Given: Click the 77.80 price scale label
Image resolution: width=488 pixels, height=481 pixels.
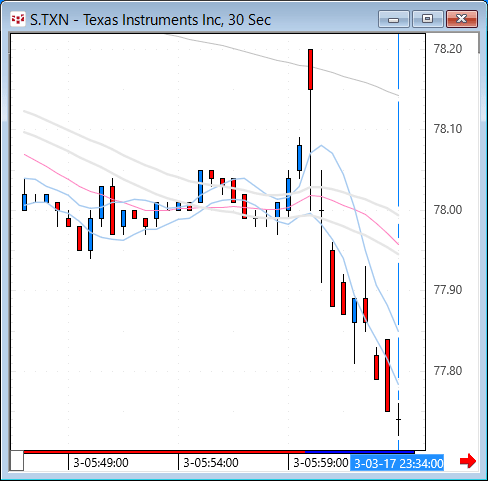Looking at the screenshot, I should click(448, 370).
